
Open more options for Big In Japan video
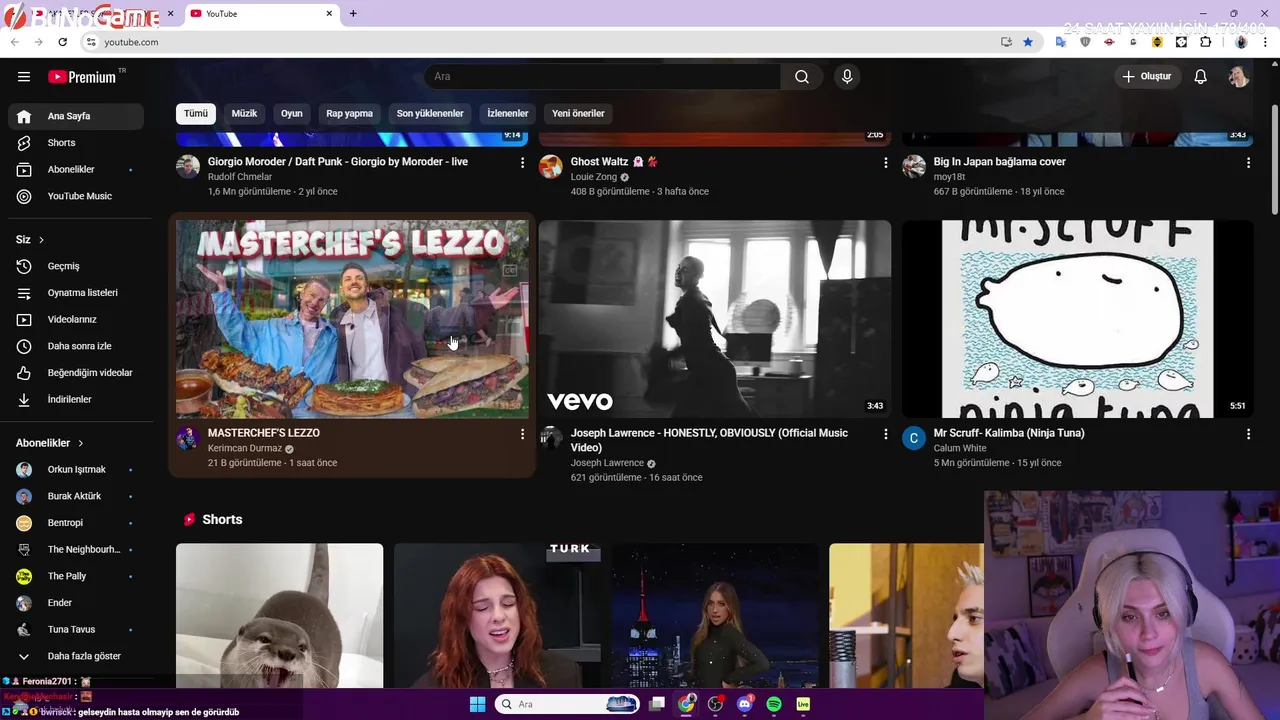coord(1248,162)
